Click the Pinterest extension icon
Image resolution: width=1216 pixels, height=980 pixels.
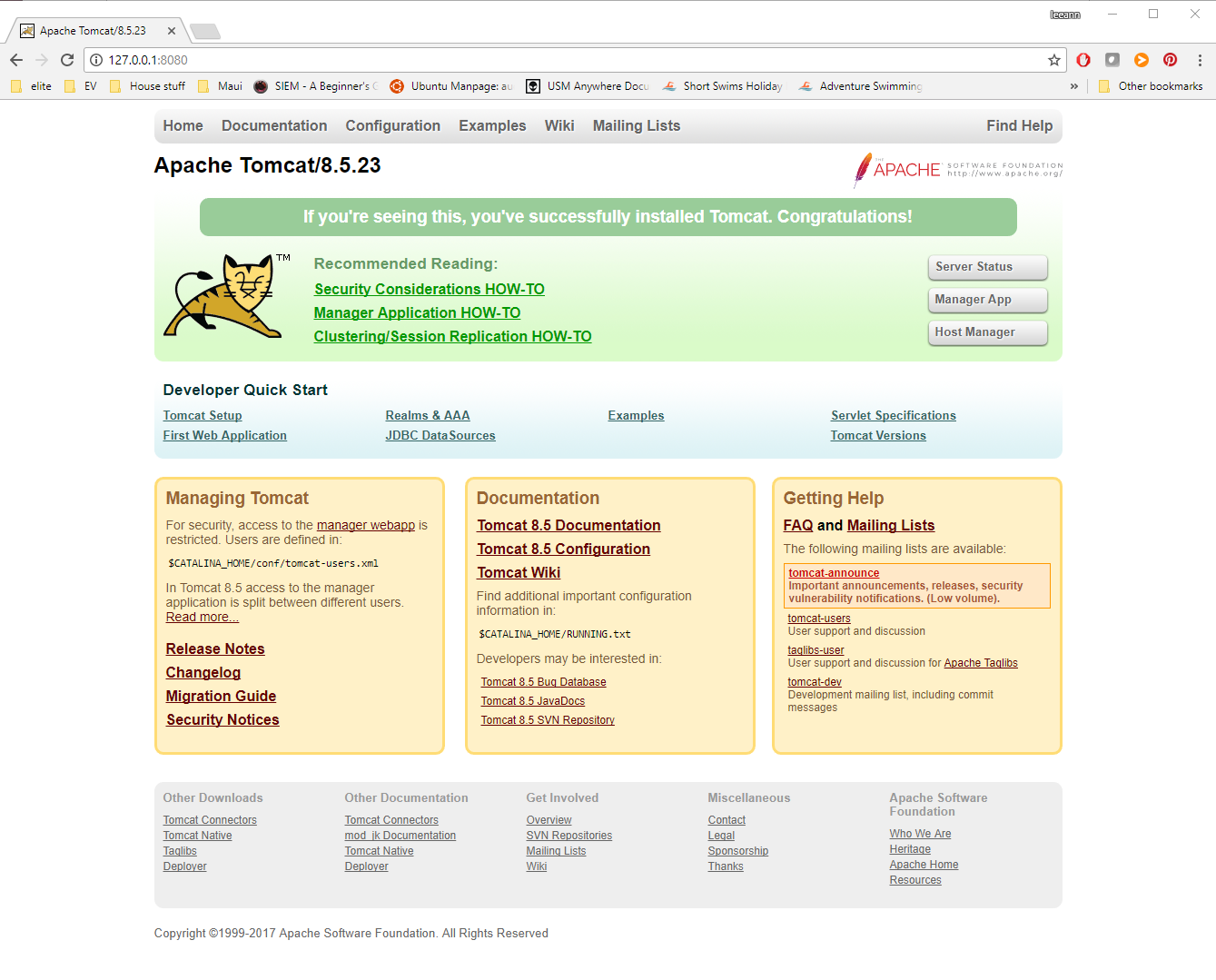[x=1171, y=60]
